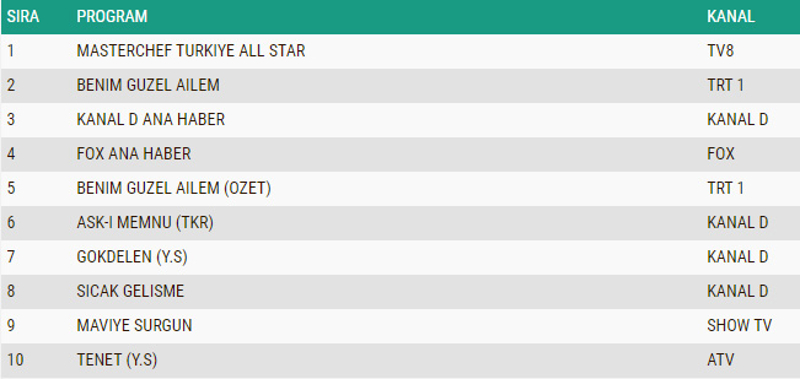Click TENET (Y.S) program name
Image resolution: width=800 pixels, height=379 pixels.
117,360
